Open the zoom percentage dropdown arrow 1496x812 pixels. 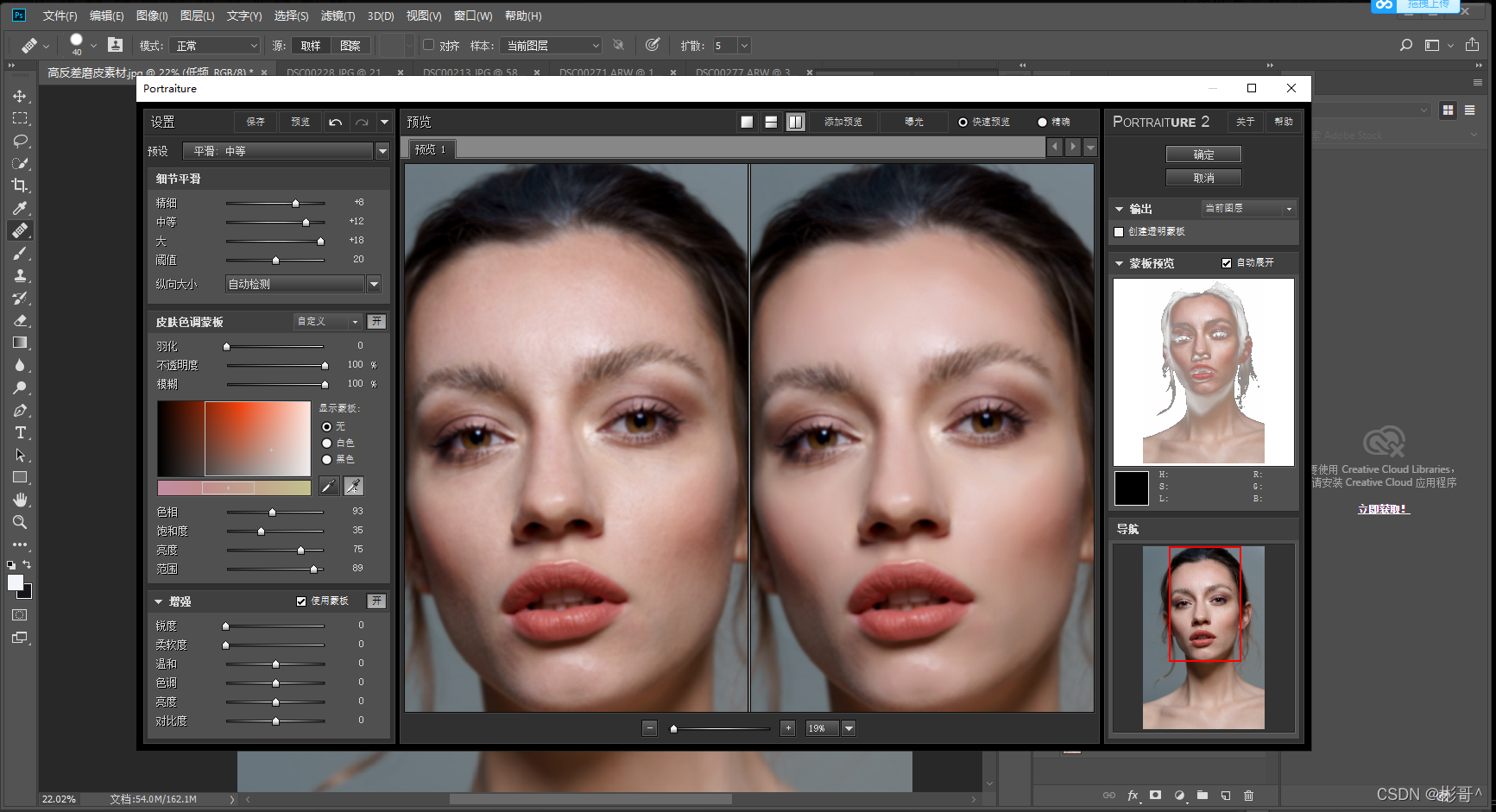849,728
